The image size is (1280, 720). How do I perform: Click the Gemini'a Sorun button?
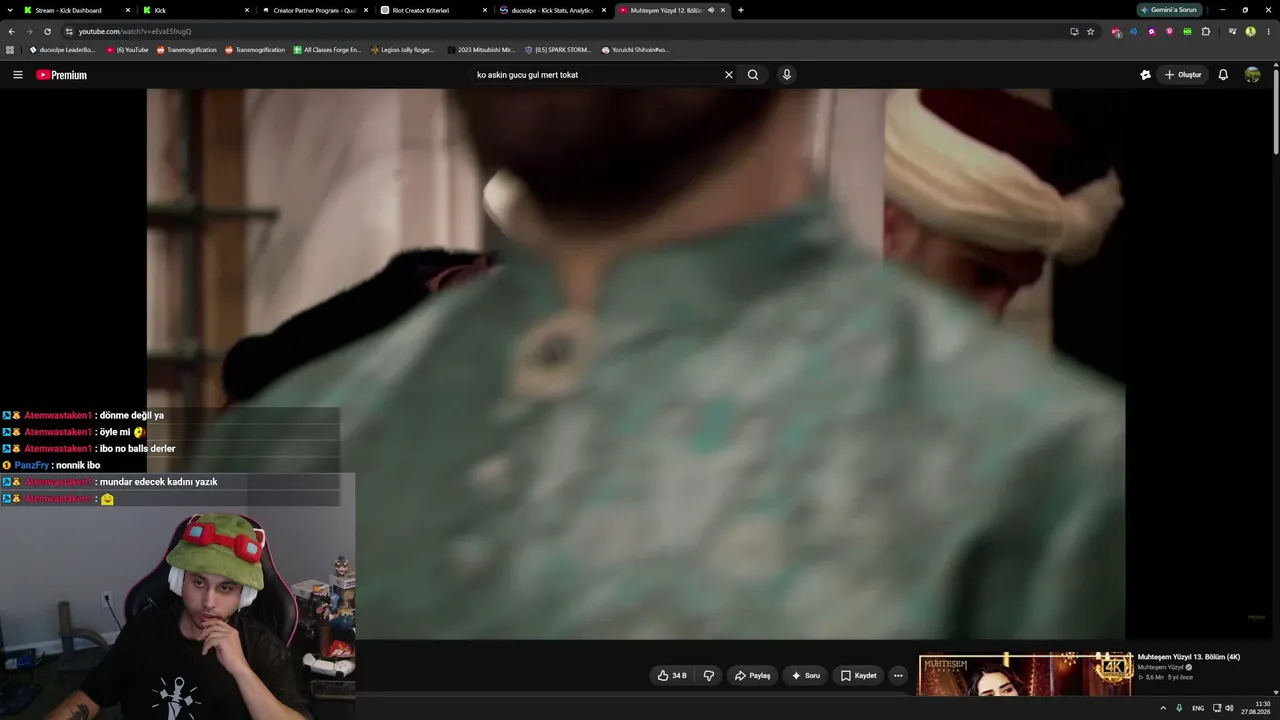1170,10
